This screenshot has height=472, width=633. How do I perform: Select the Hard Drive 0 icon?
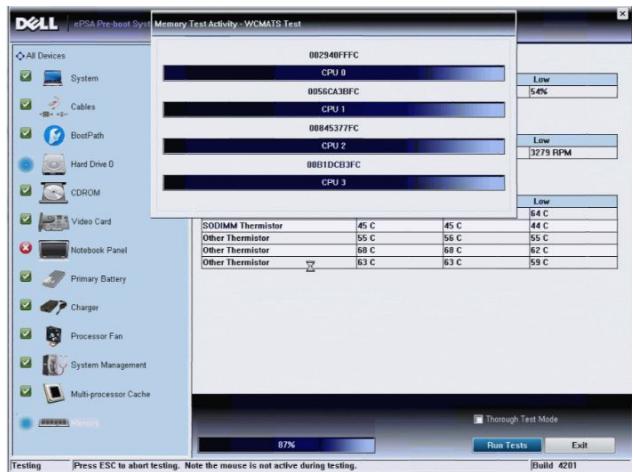tap(54, 164)
